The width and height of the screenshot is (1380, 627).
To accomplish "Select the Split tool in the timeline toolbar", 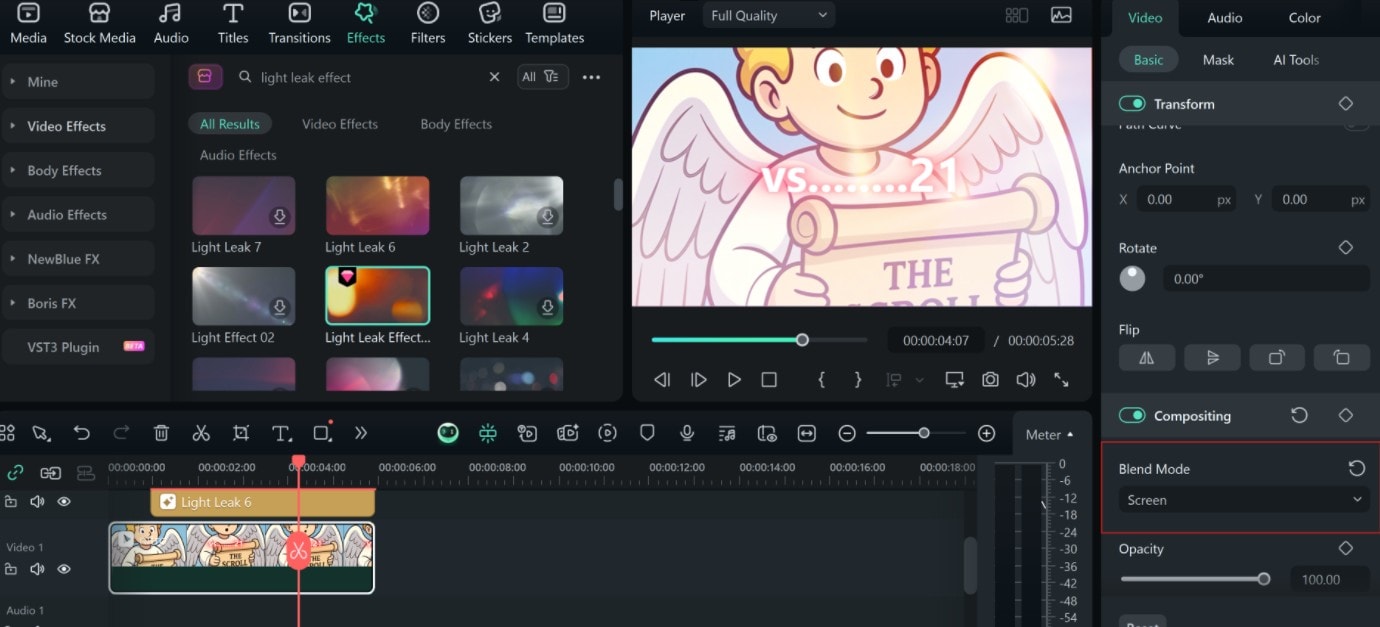I will pyautogui.click(x=201, y=433).
